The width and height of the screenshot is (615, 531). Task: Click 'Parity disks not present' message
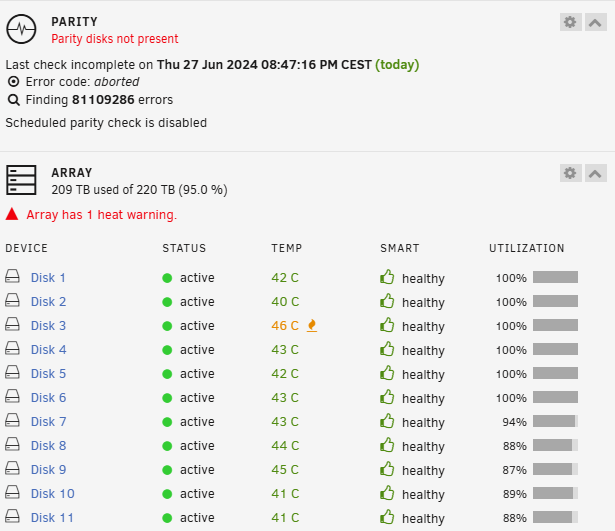[115, 39]
